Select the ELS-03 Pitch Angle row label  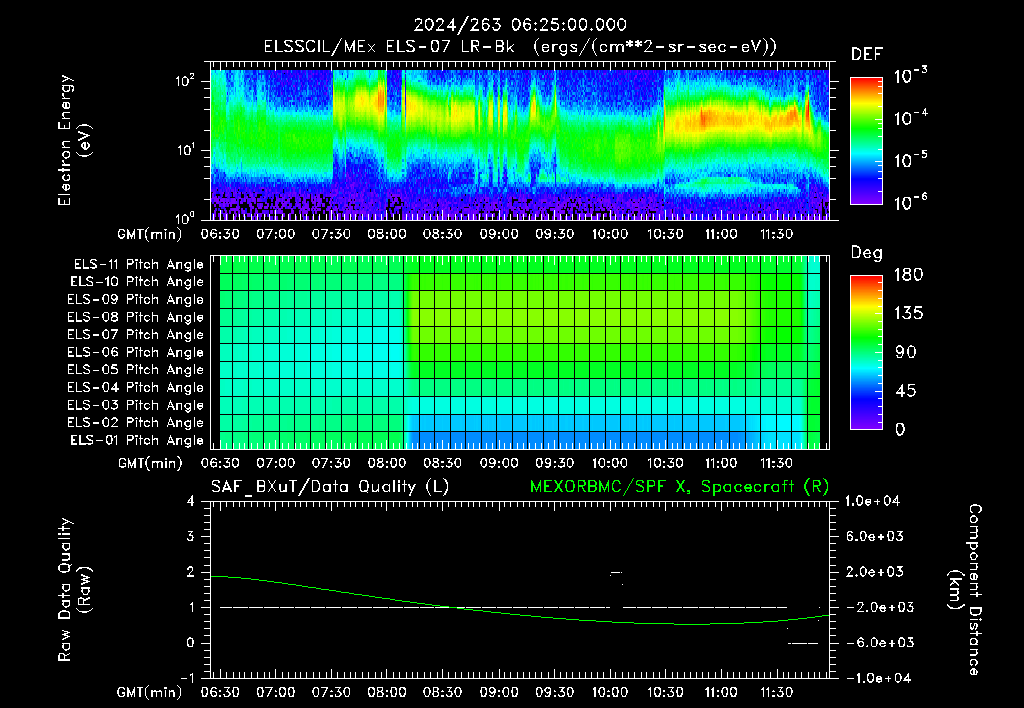(136, 405)
